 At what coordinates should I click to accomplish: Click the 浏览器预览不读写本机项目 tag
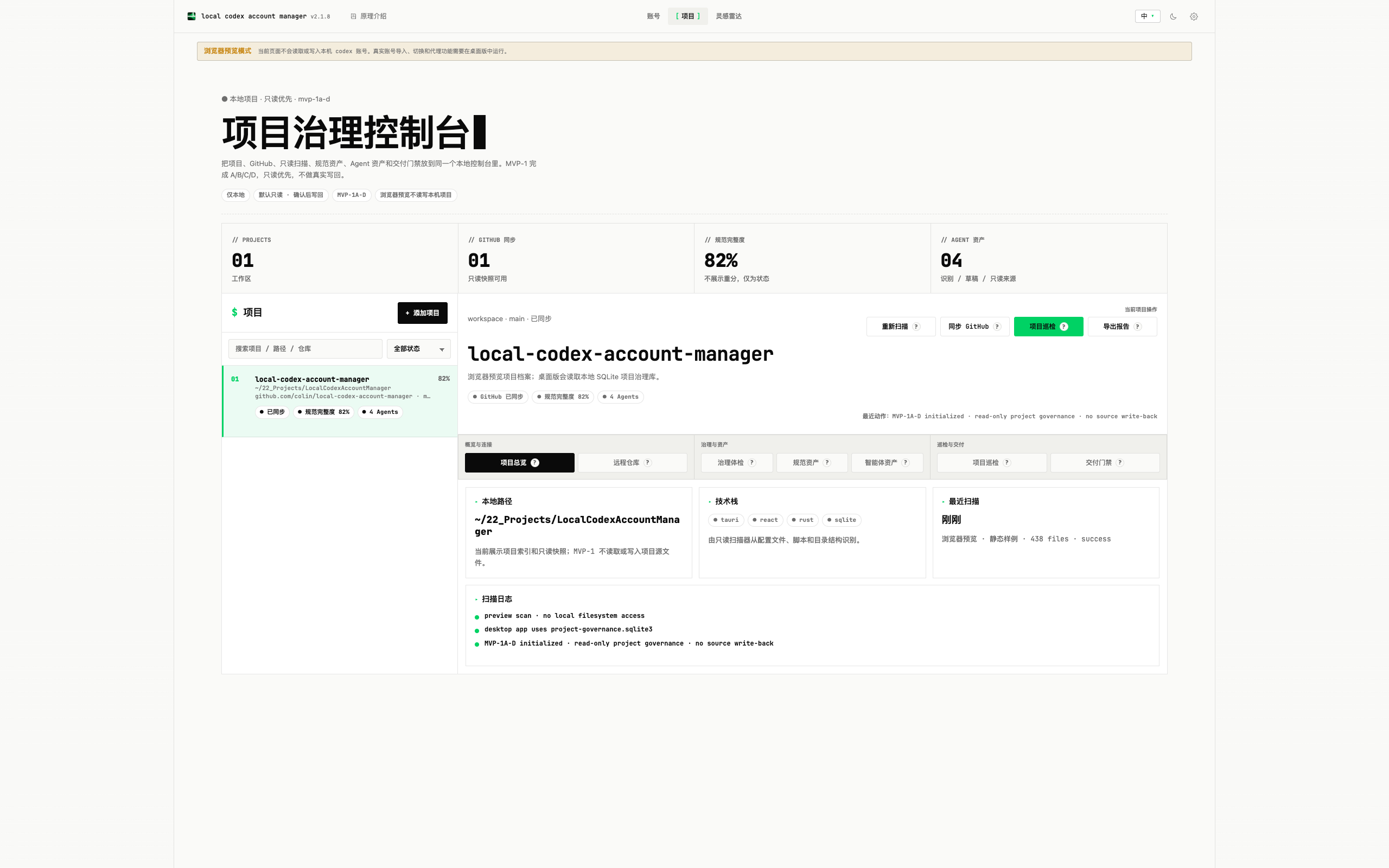coord(416,195)
